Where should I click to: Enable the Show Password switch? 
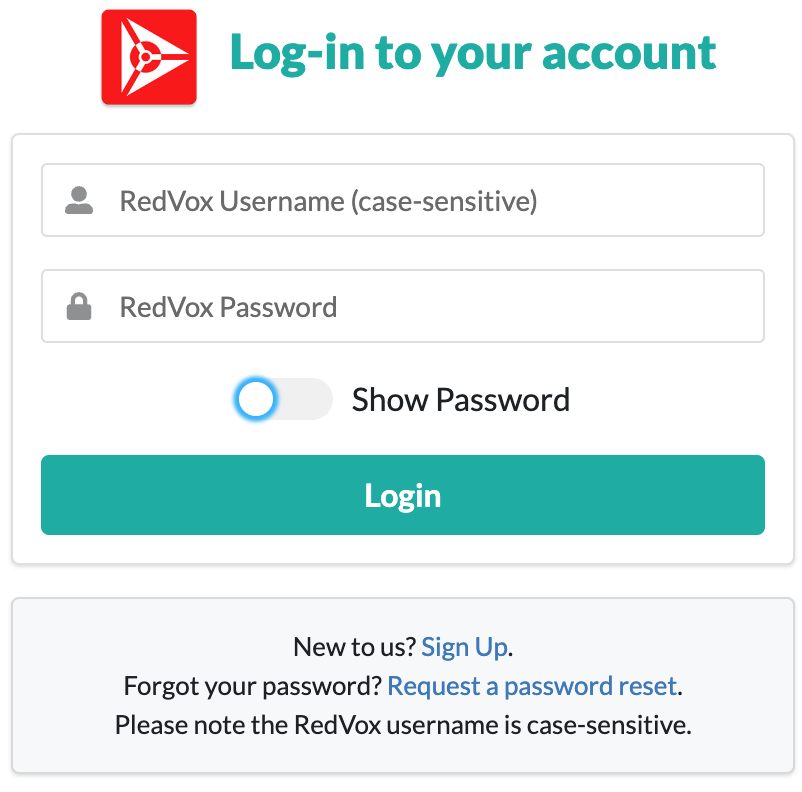(283, 400)
